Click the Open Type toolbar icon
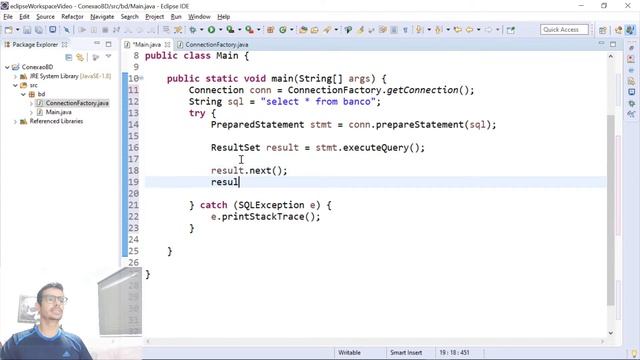This screenshot has height=360, width=640. (303, 30)
